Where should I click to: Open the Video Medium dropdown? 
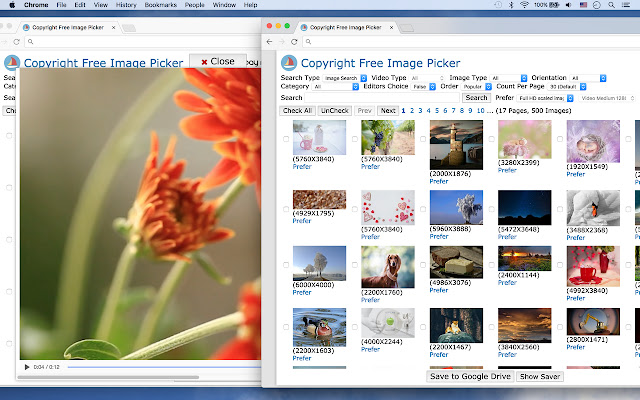tap(607, 98)
